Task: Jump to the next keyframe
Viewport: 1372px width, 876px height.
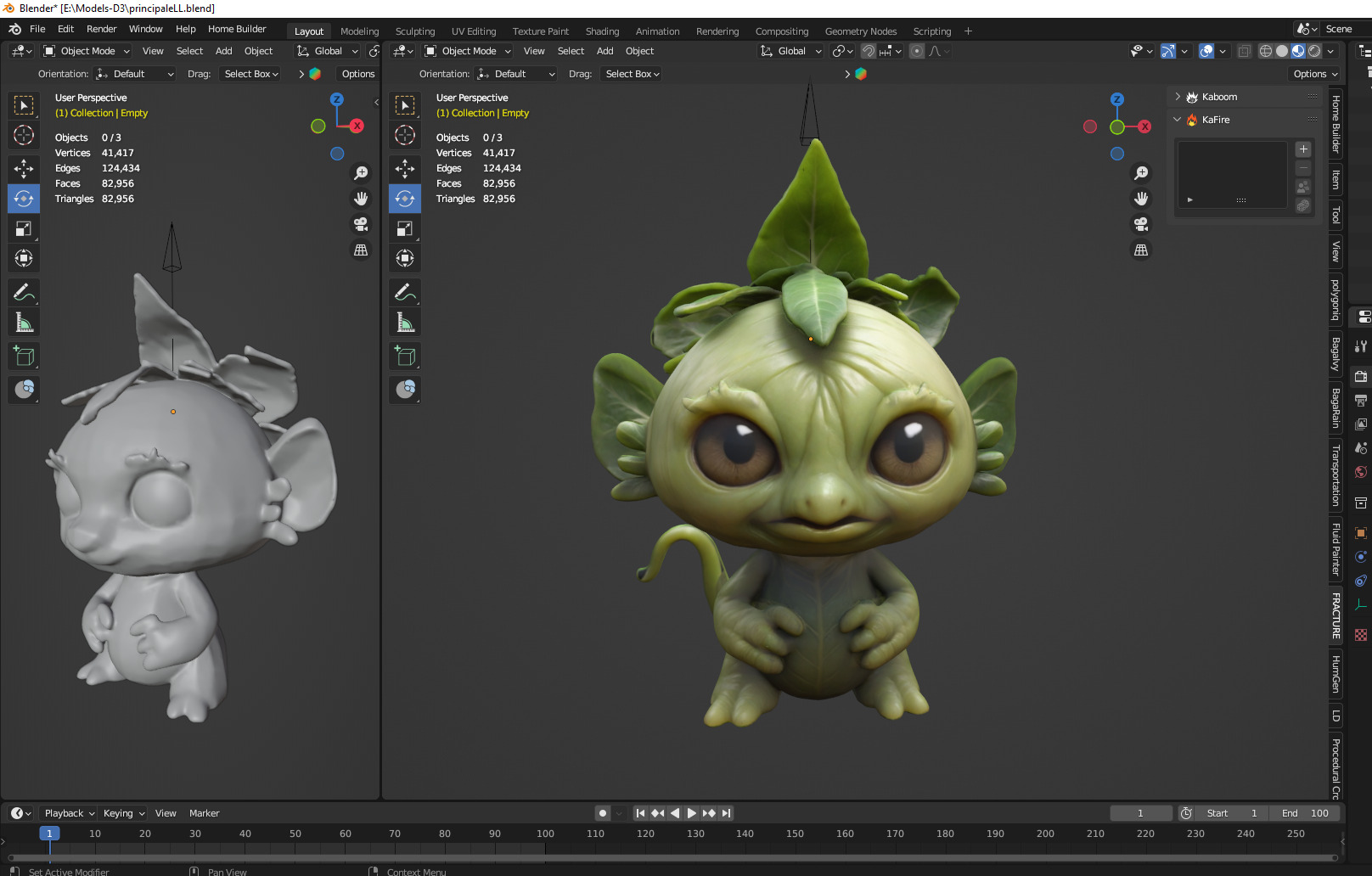Action: click(709, 813)
